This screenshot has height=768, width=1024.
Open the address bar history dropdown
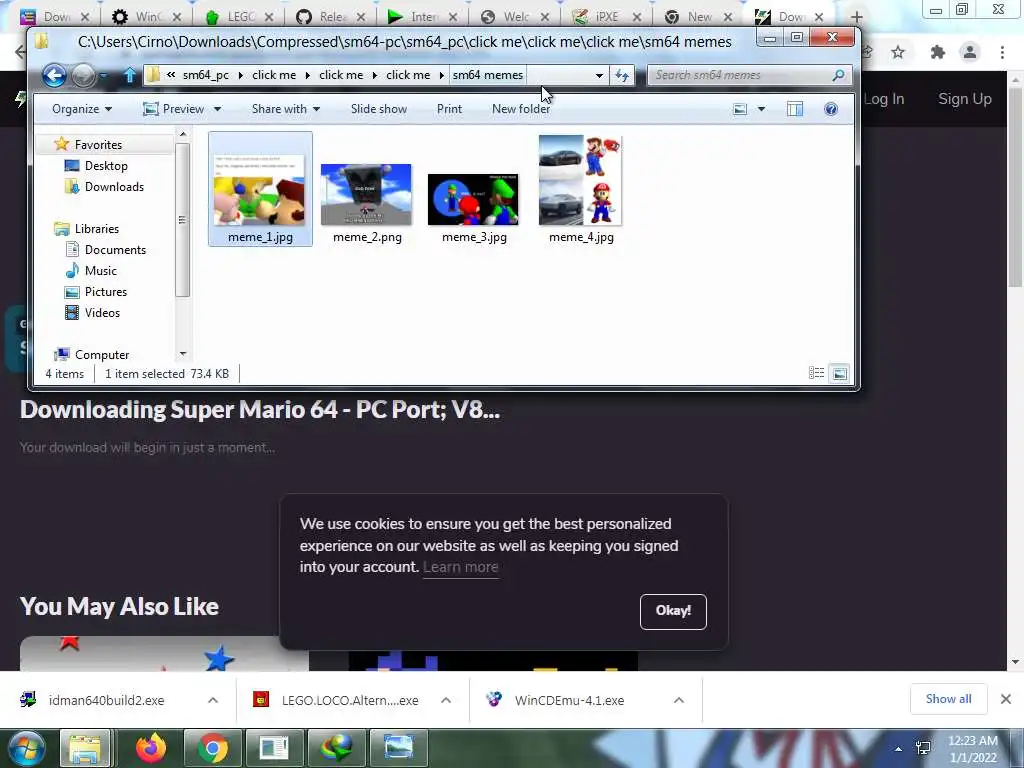(599, 76)
